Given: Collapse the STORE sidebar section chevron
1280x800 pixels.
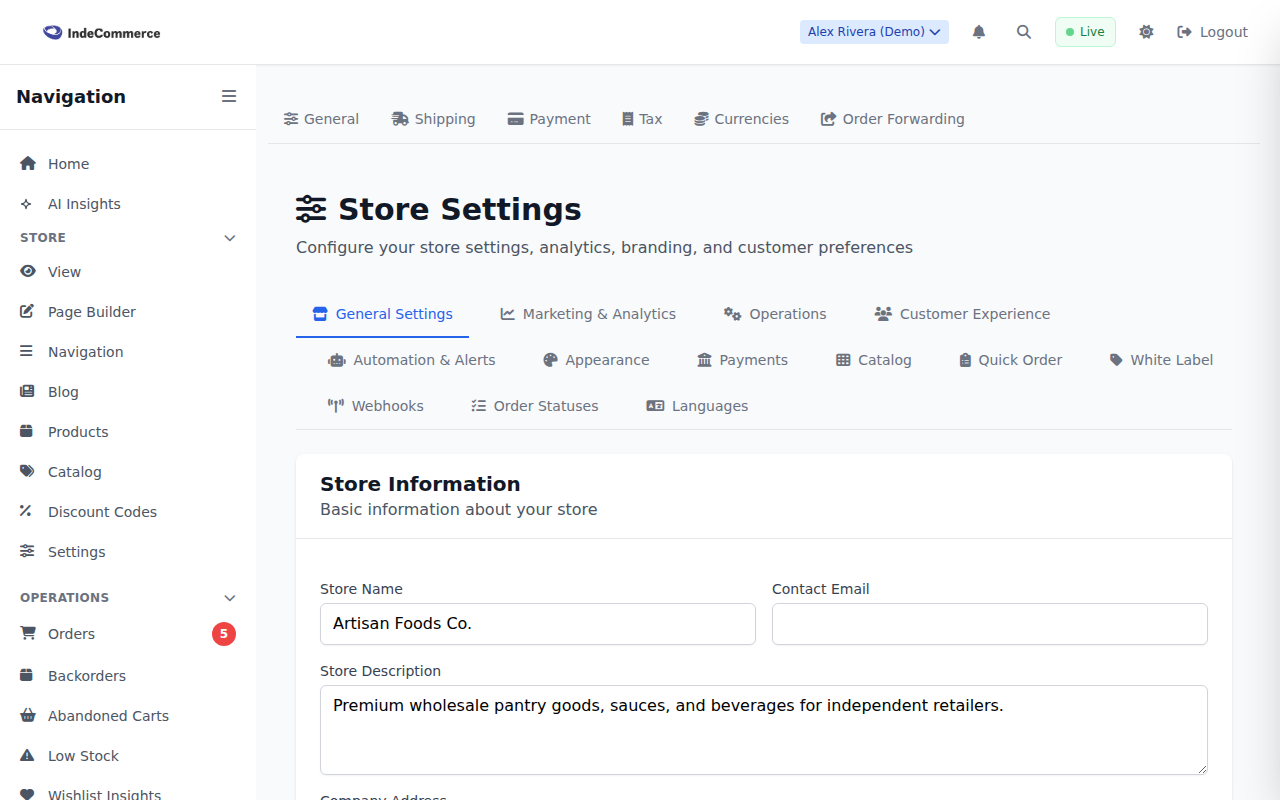Looking at the screenshot, I should coord(230,238).
